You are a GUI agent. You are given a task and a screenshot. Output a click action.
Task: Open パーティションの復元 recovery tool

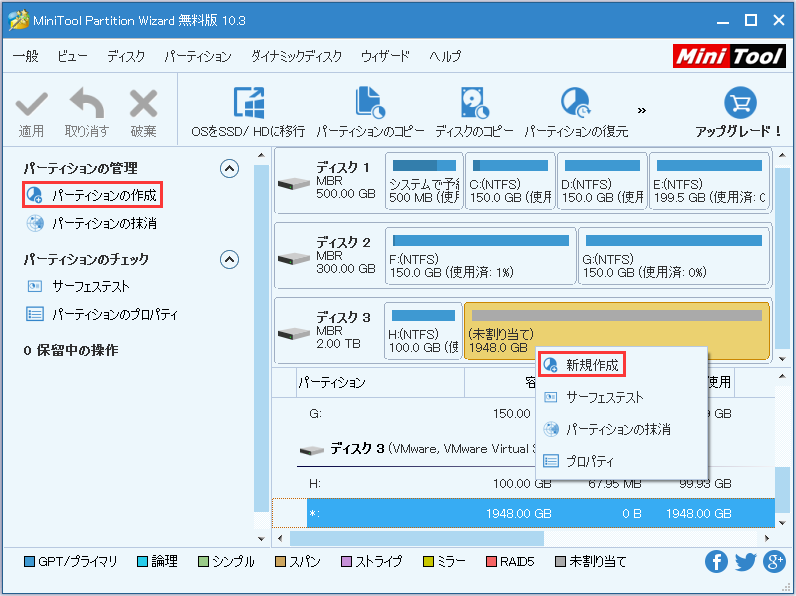point(576,104)
